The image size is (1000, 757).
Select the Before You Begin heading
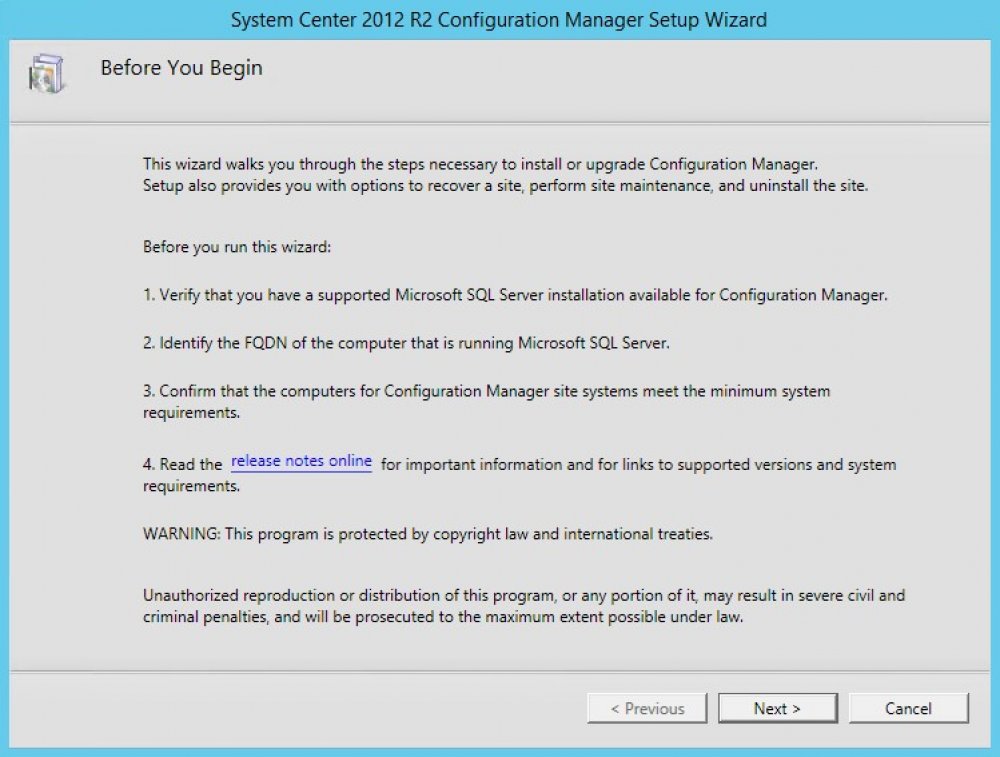pyautogui.click(x=182, y=68)
